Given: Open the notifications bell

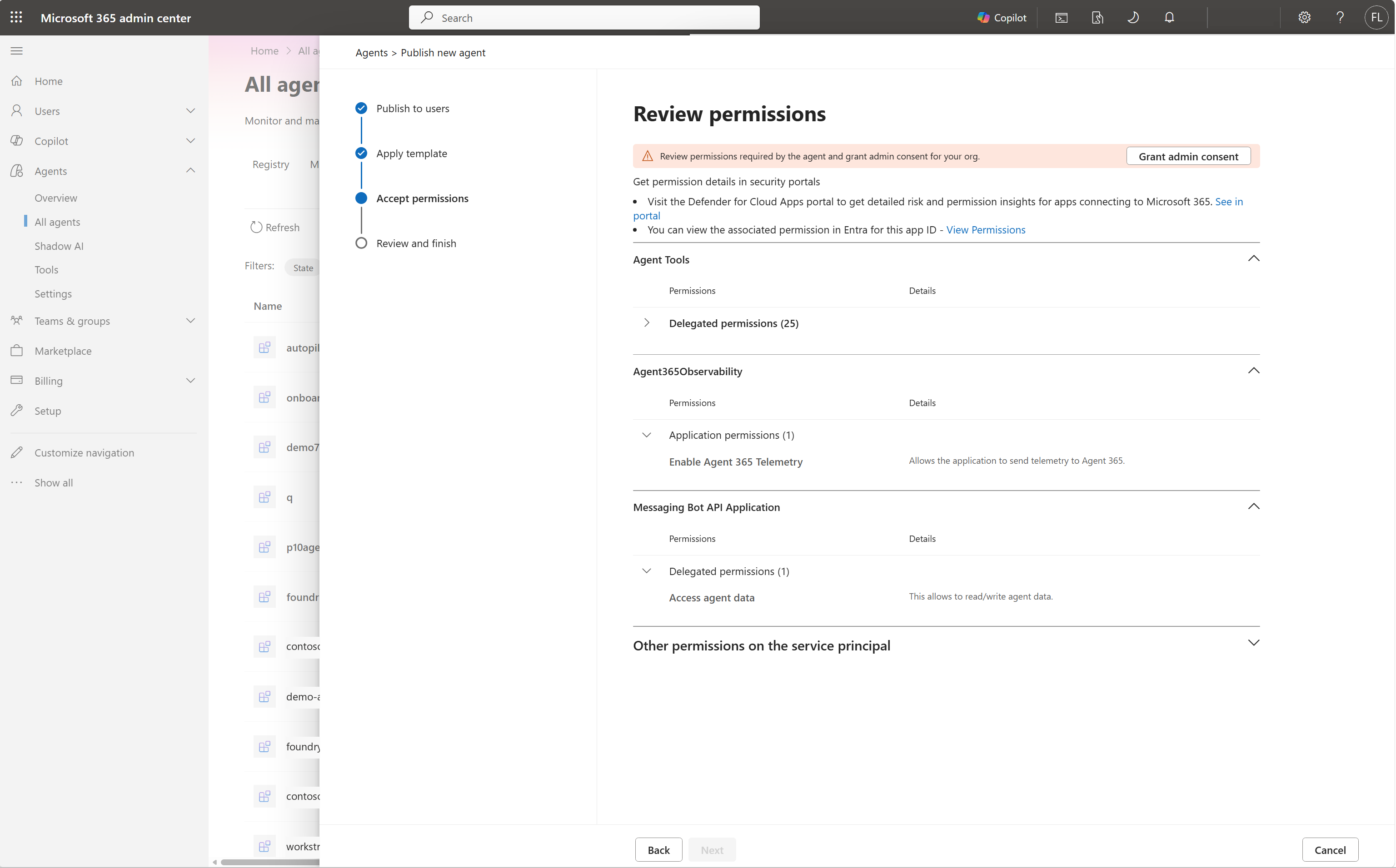Looking at the screenshot, I should pyautogui.click(x=1169, y=18).
